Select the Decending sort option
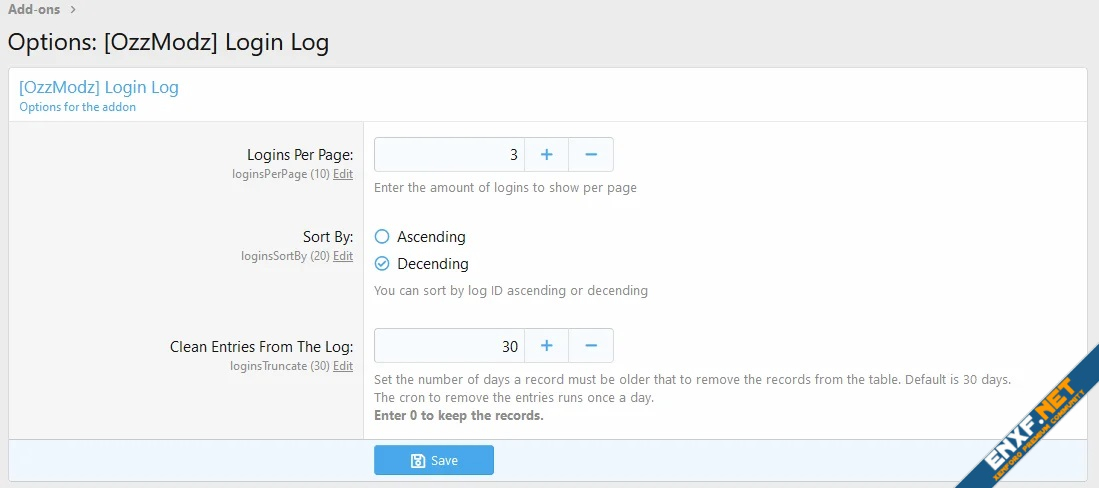The image size is (1099, 488). click(382, 264)
